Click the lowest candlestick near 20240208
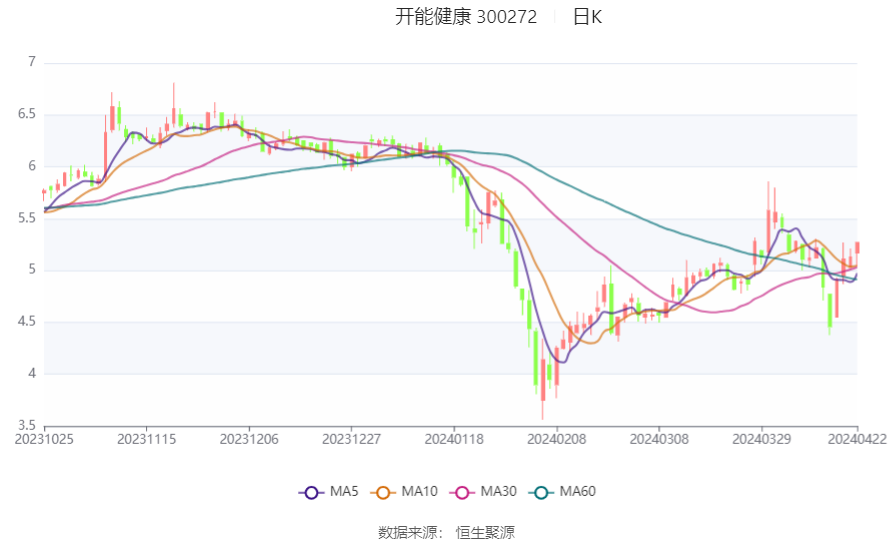The image size is (893, 542). [543, 380]
